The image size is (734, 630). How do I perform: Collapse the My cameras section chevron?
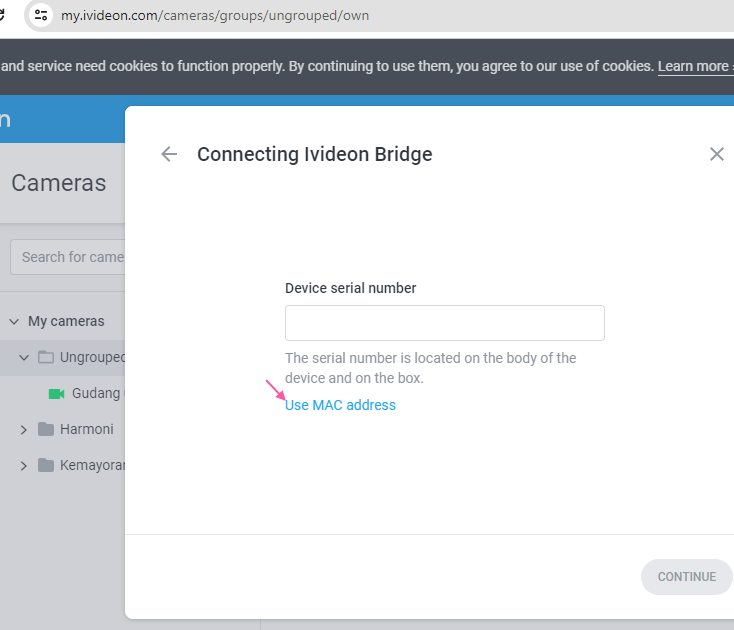pyautogui.click(x=14, y=322)
